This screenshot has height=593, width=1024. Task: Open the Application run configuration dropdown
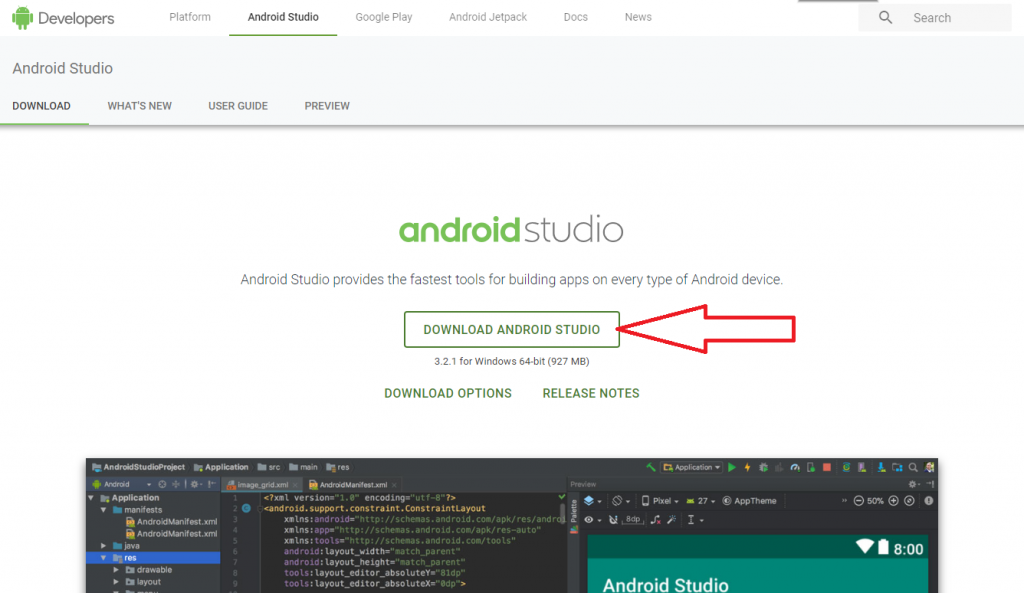click(692, 467)
